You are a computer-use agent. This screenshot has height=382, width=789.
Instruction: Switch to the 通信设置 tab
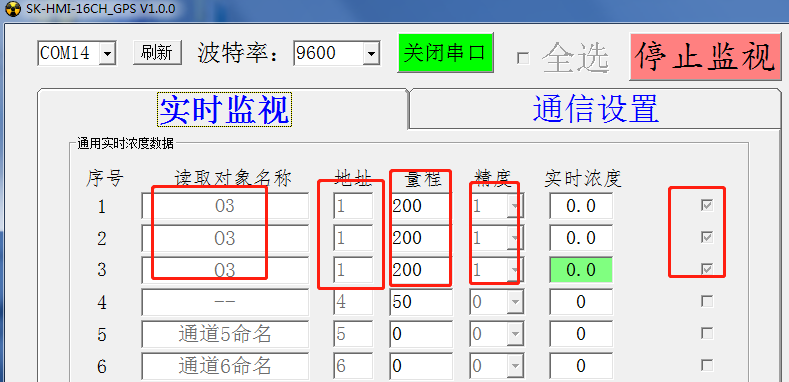point(596,108)
